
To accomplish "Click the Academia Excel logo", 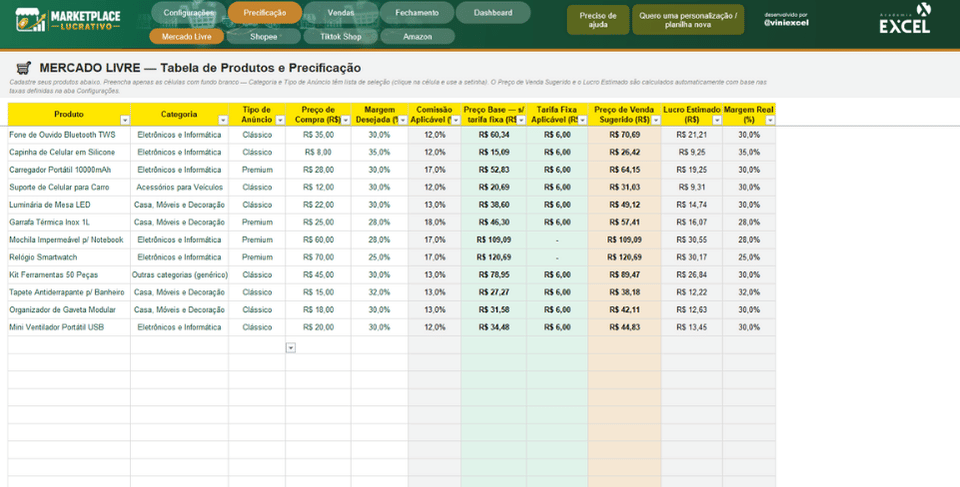I will 906,18.
